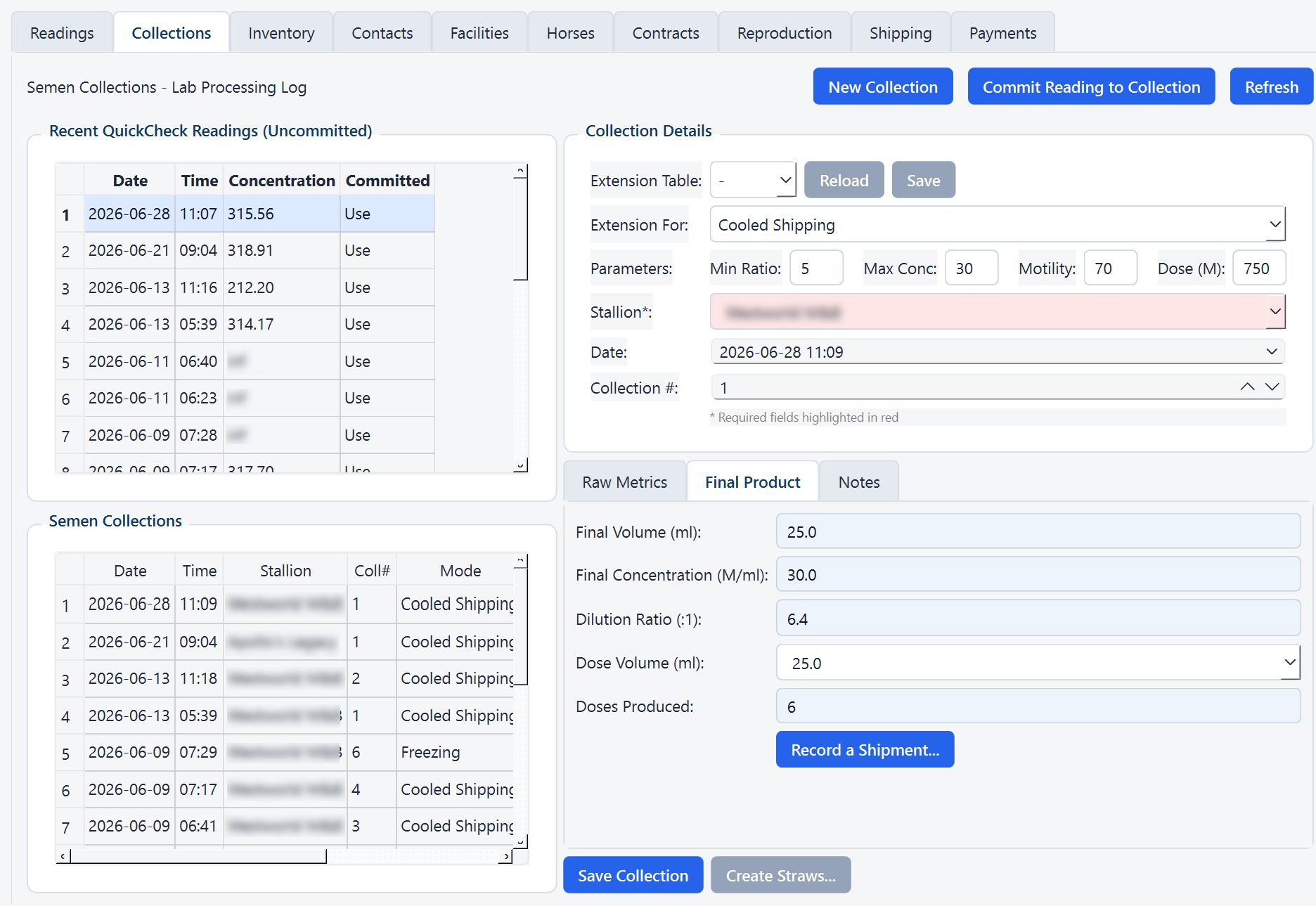The image size is (1316, 906).
Task: Select reading with concentration 314.17
Action: (x=245, y=324)
